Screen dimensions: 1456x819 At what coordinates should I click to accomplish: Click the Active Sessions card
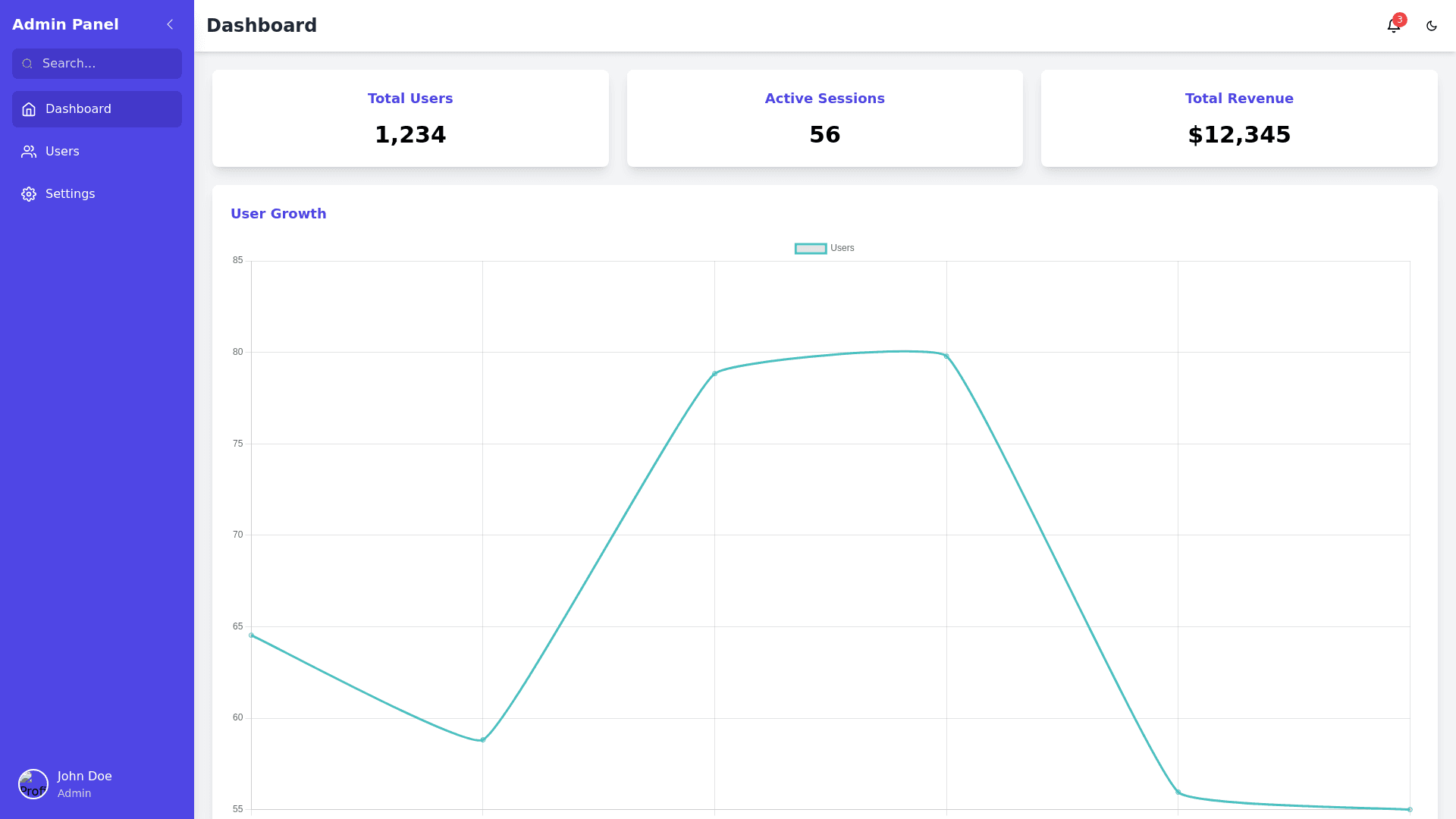click(824, 118)
